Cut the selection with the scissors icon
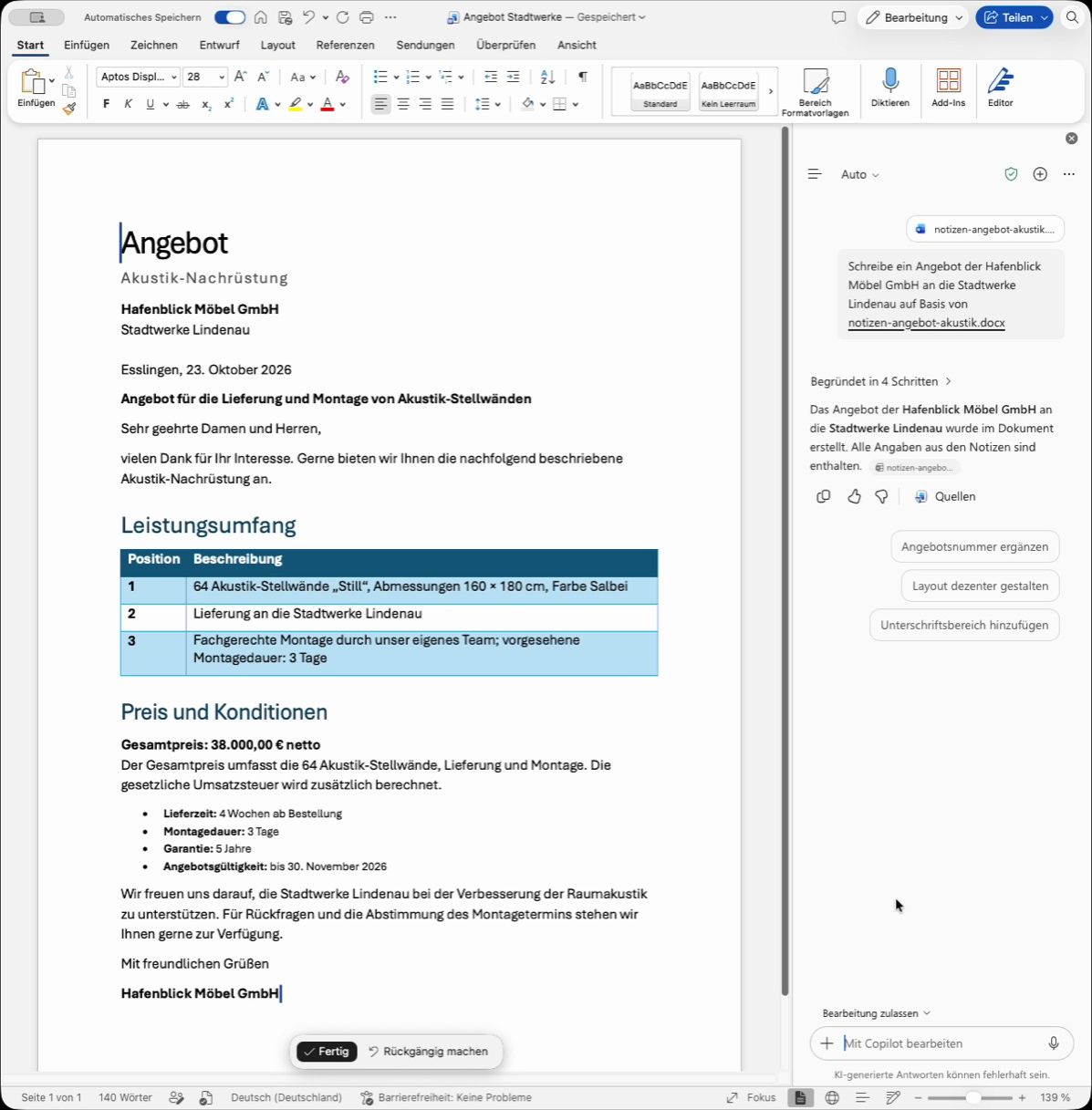Screen dimensions: 1092x1110 pyautogui.click(x=68, y=72)
